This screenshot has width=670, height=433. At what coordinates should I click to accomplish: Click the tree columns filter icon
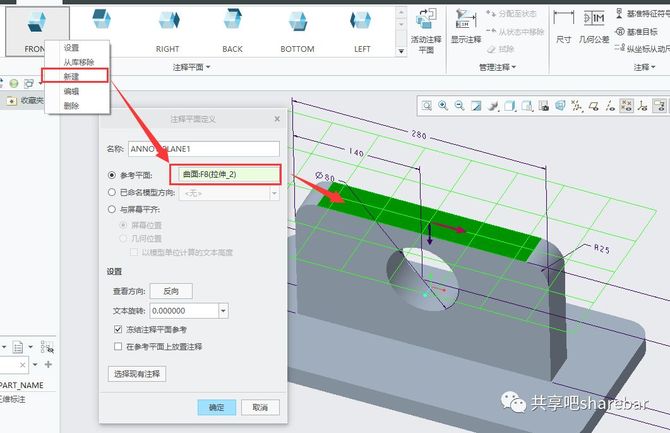(x=47, y=347)
